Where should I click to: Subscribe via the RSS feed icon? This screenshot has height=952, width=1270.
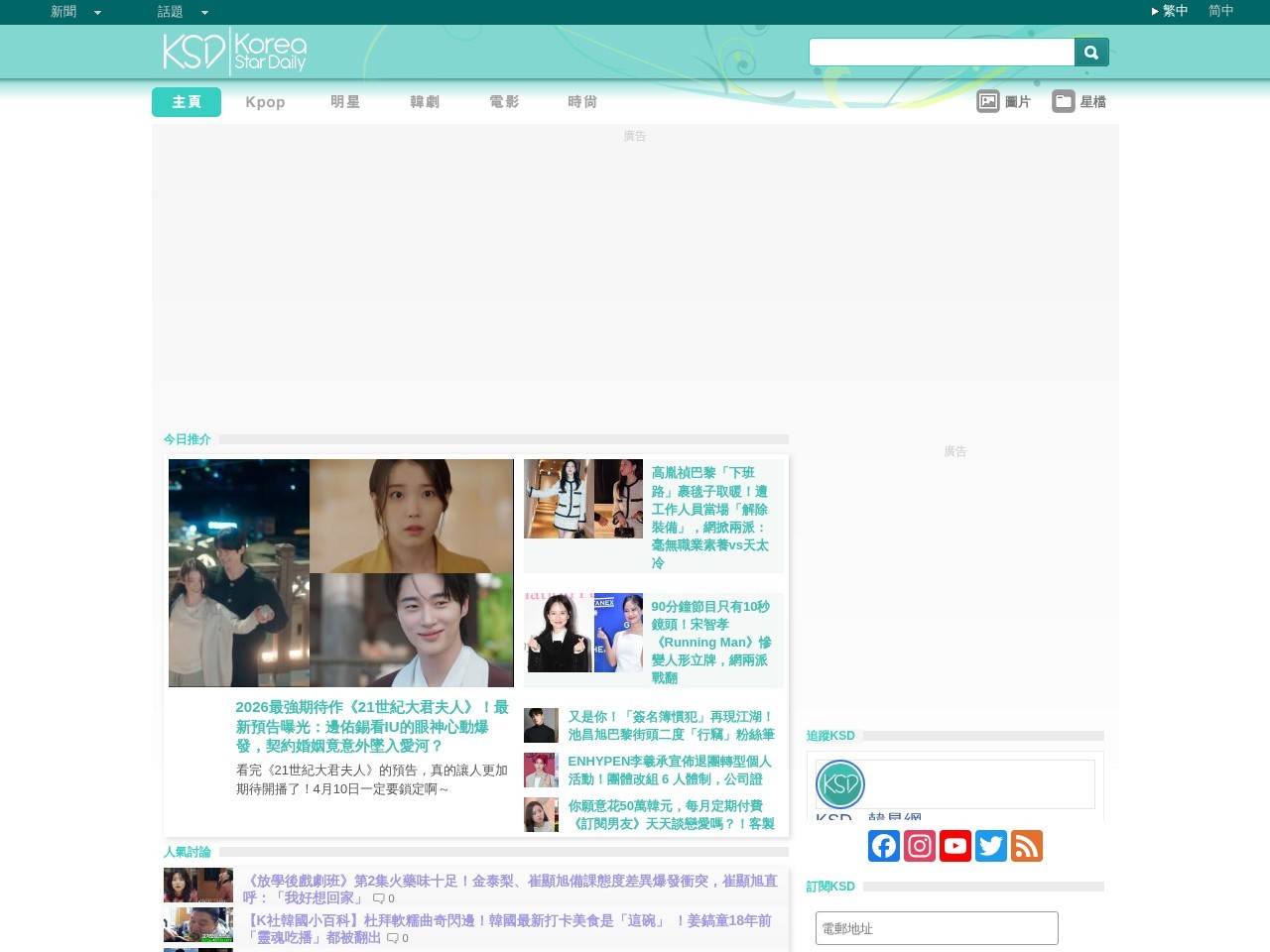tap(1027, 846)
